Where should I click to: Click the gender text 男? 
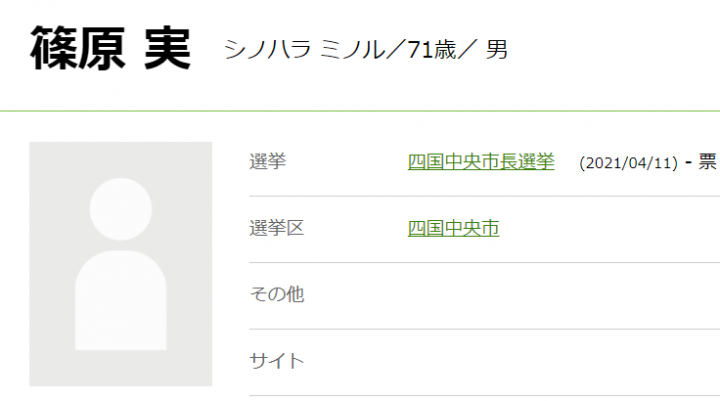tap(496, 49)
